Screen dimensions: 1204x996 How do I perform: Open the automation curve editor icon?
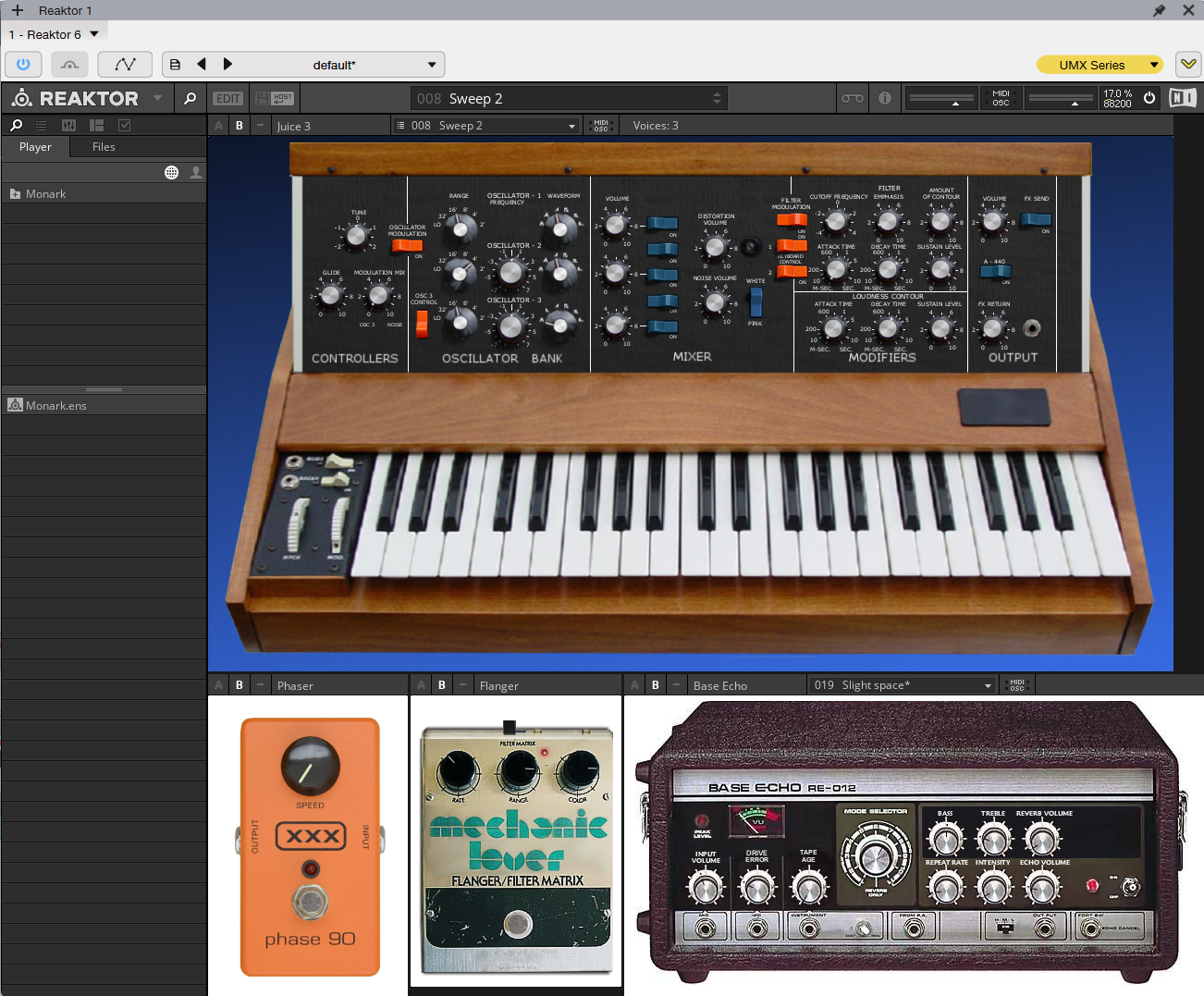pyautogui.click(x=125, y=65)
